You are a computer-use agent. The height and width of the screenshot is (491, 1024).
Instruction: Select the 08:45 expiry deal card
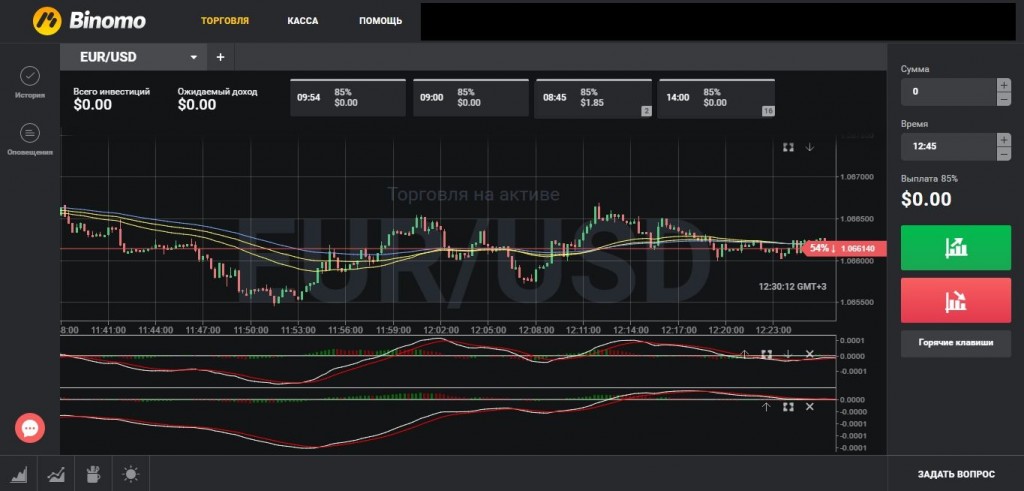pos(593,98)
